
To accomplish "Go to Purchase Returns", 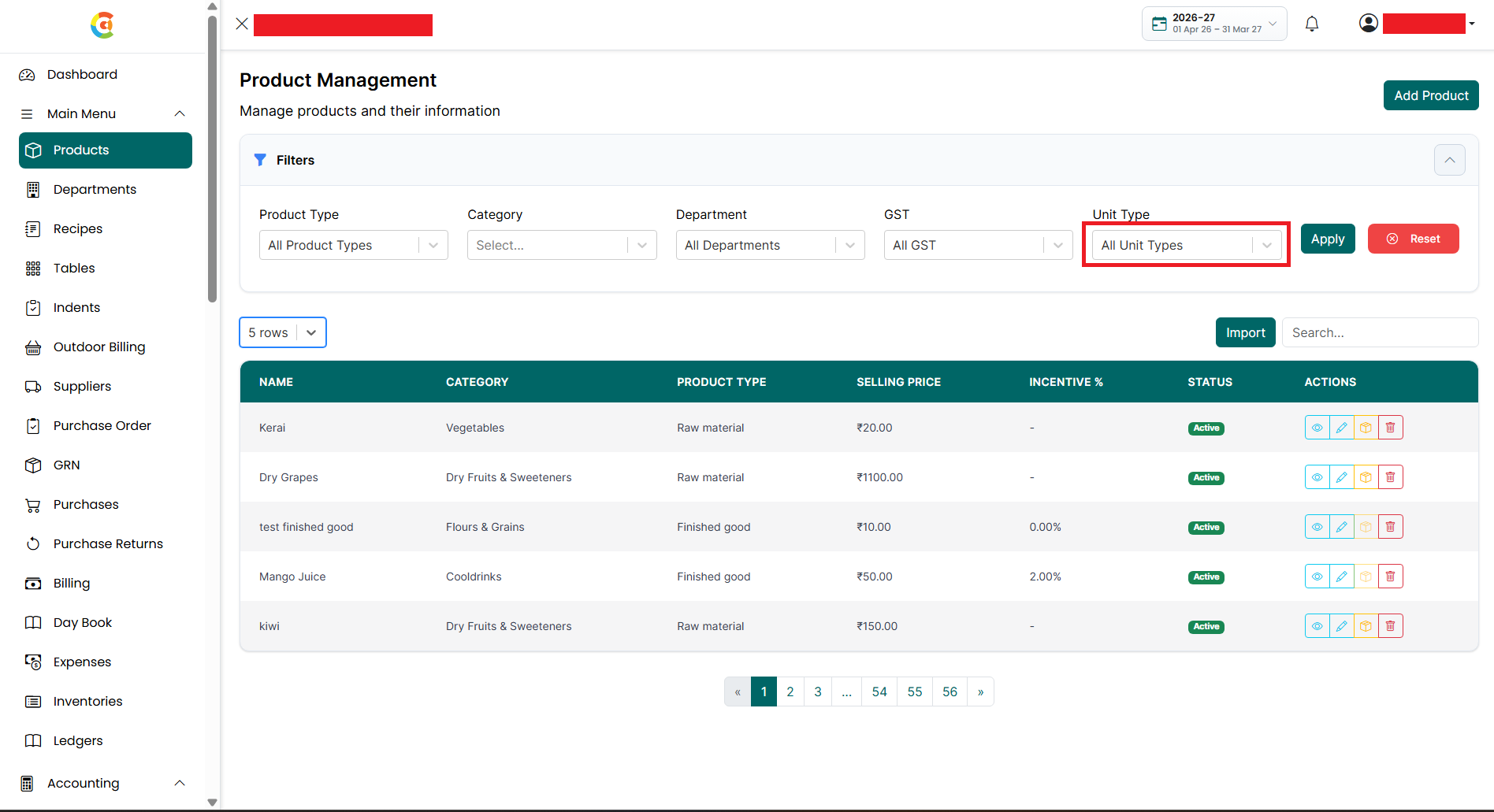I will pos(106,543).
